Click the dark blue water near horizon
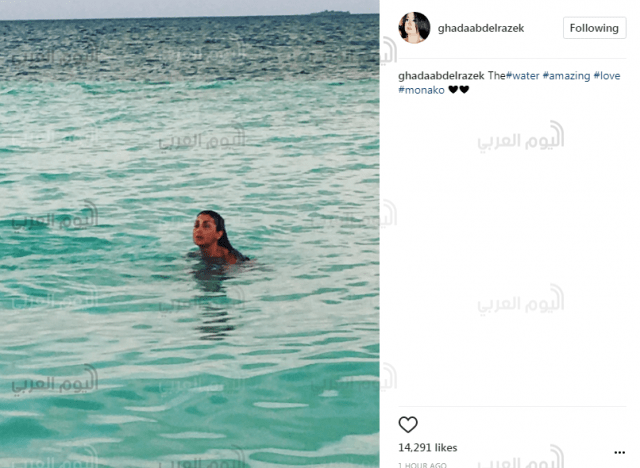 189,43
